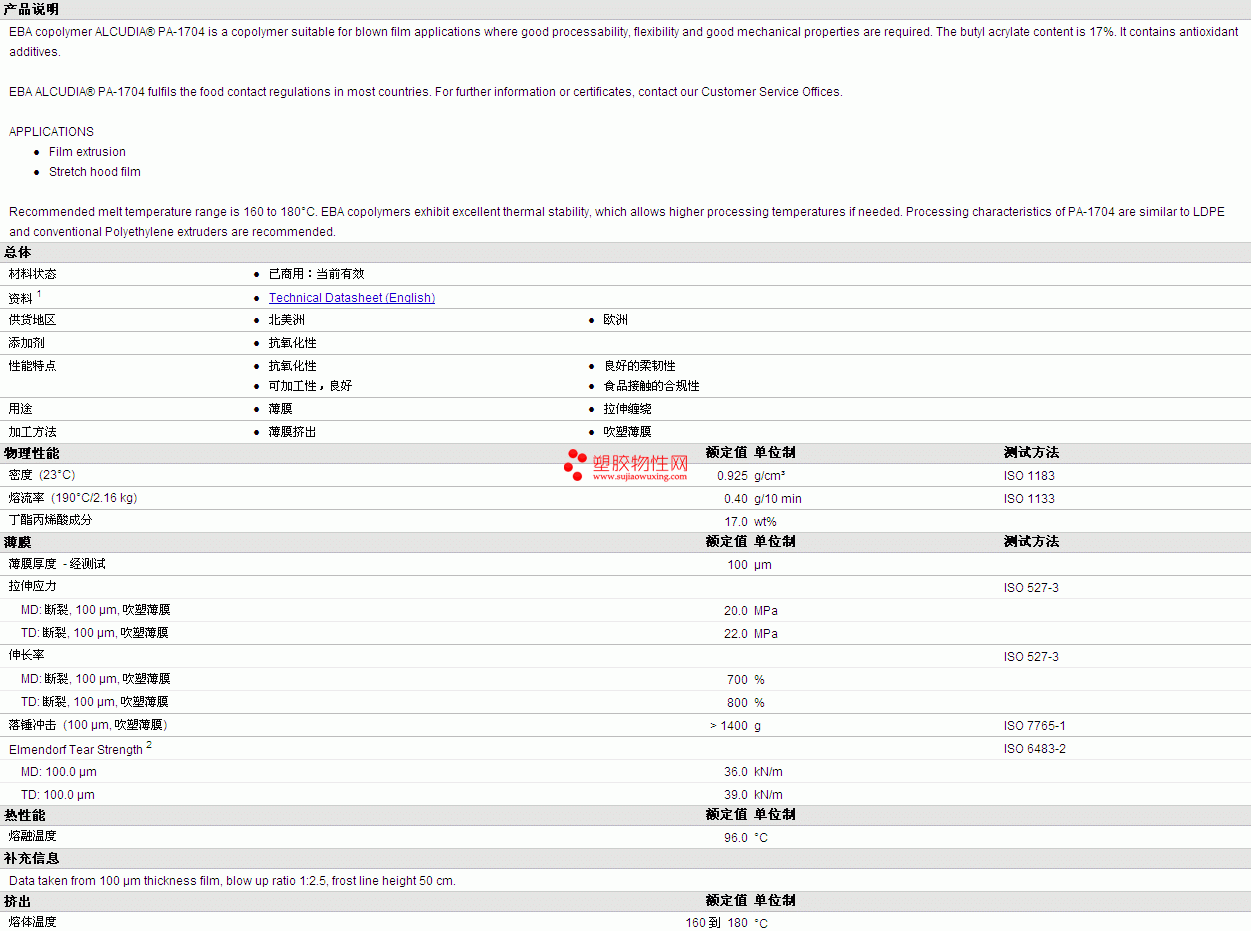Screen dimensions: 1251x931
Task: Click the 良好的柔韧性 feature entry
Action: coord(640,366)
